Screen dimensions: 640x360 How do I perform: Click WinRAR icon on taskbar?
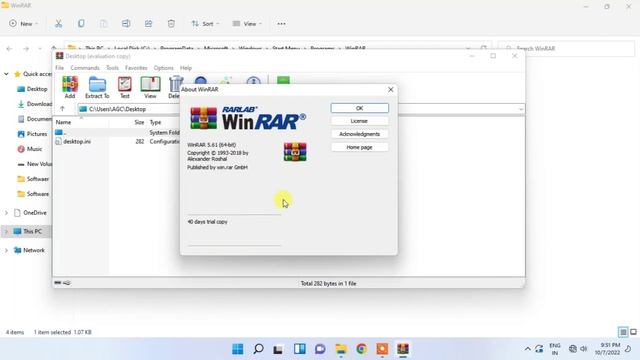pyautogui.click(x=403, y=349)
